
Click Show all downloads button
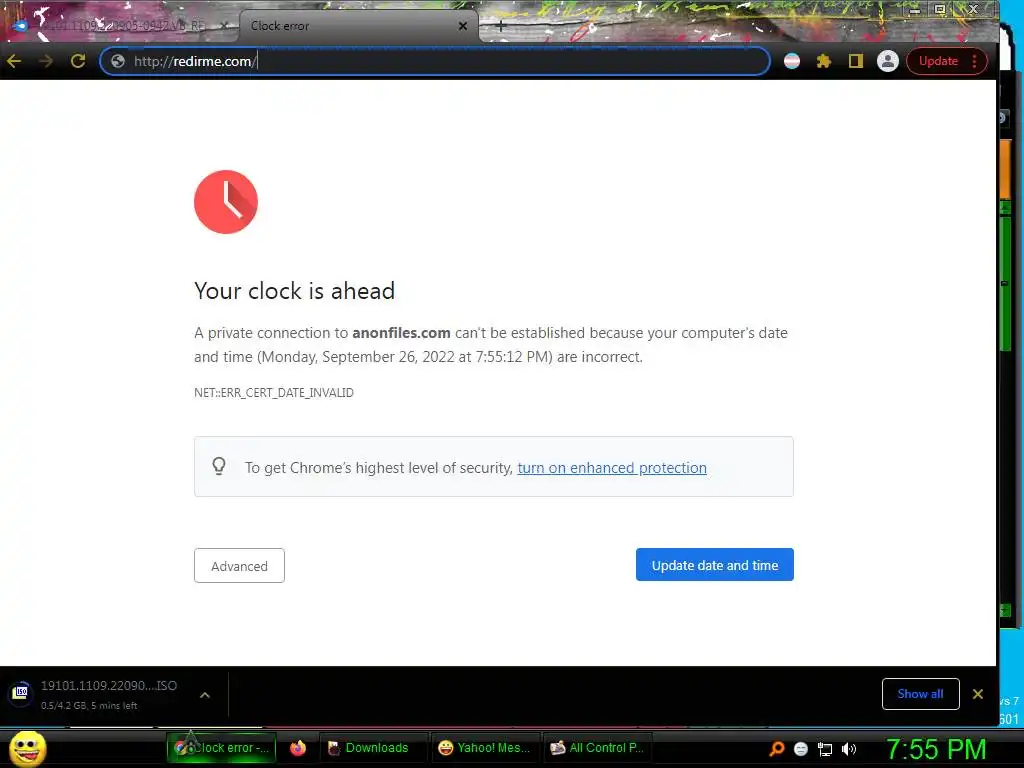(920, 694)
